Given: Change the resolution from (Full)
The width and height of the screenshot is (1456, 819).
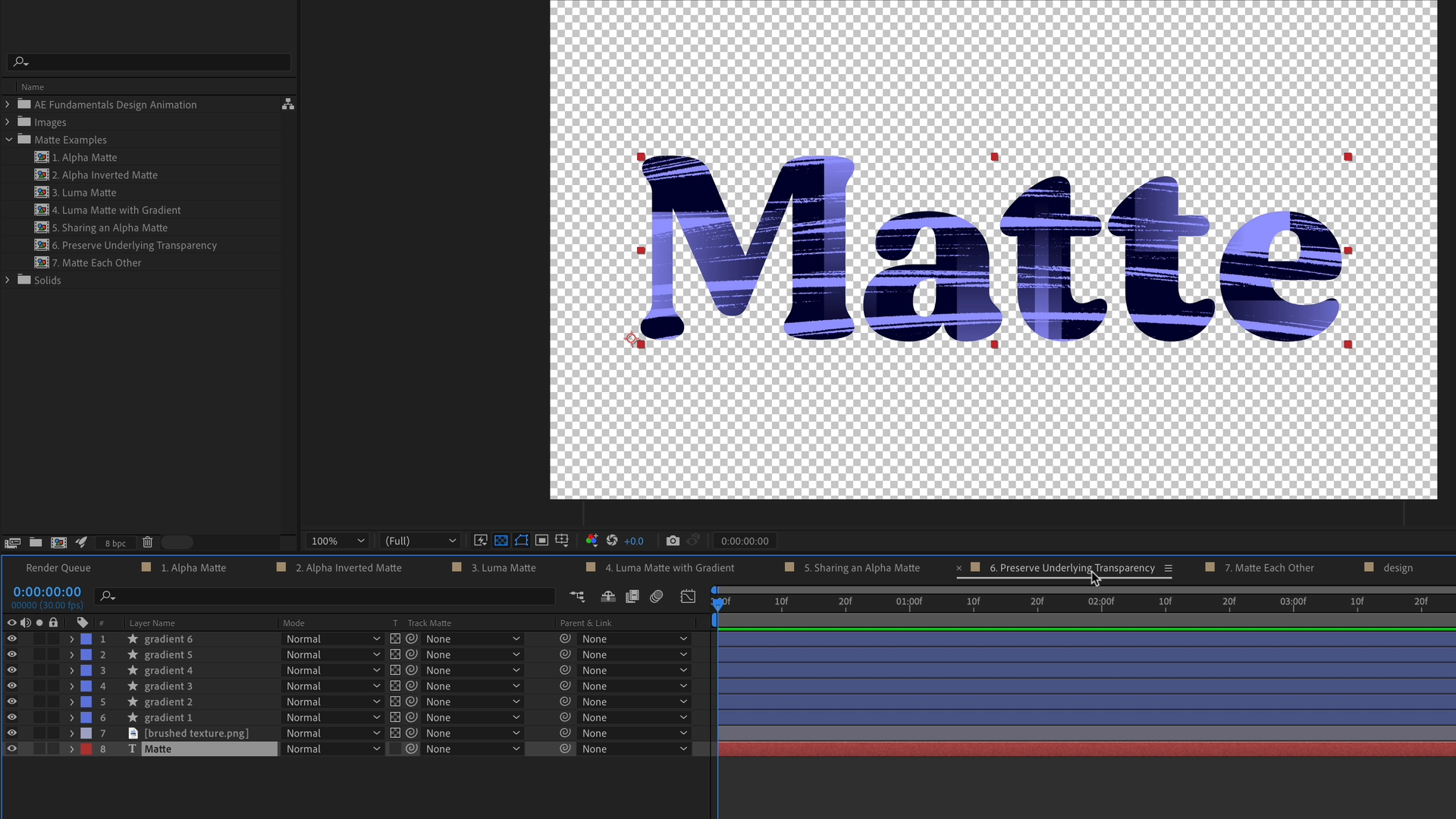Looking at the screenshot, I should coord(419,541).
